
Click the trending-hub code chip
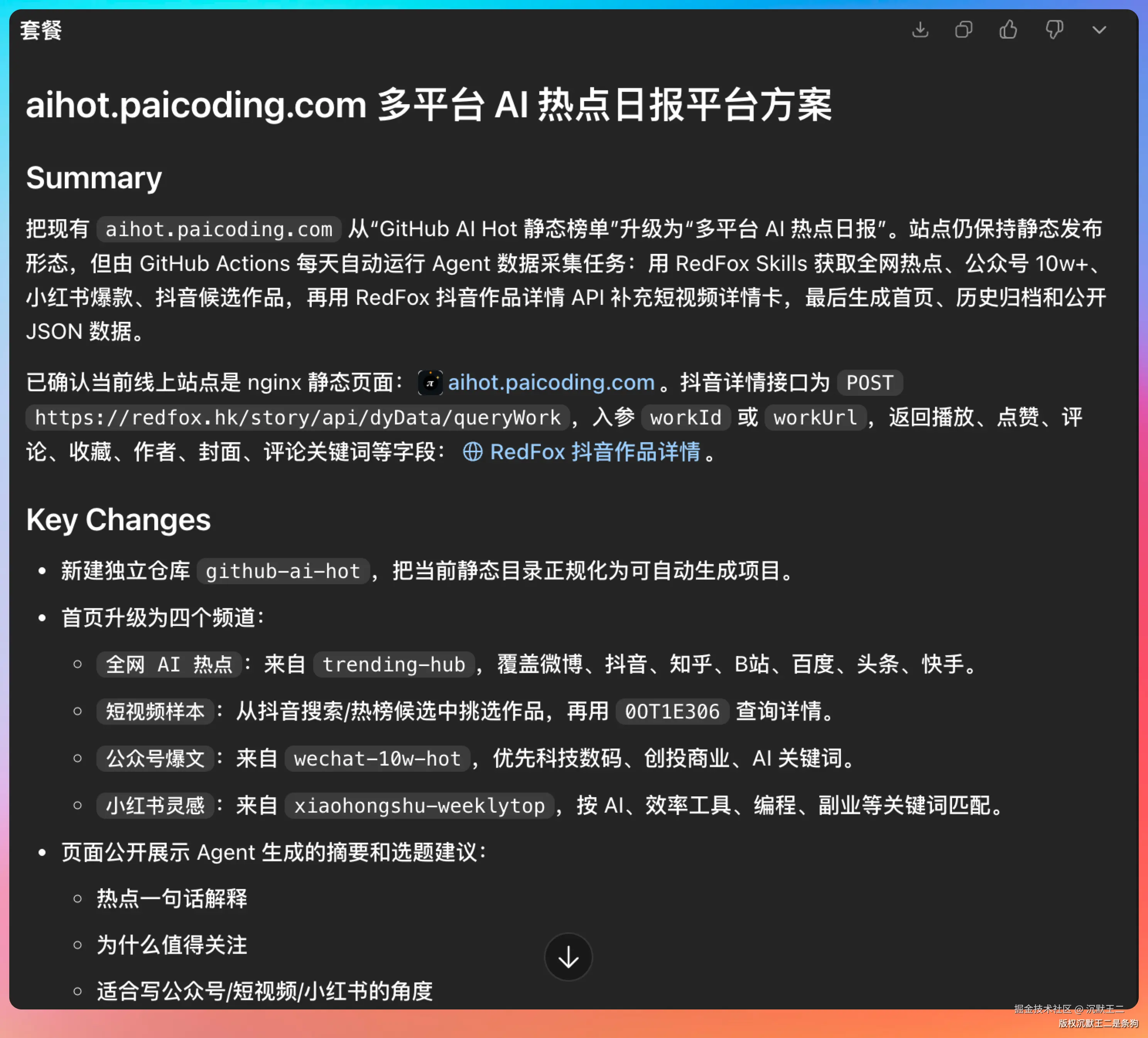(x=394, y=664)
